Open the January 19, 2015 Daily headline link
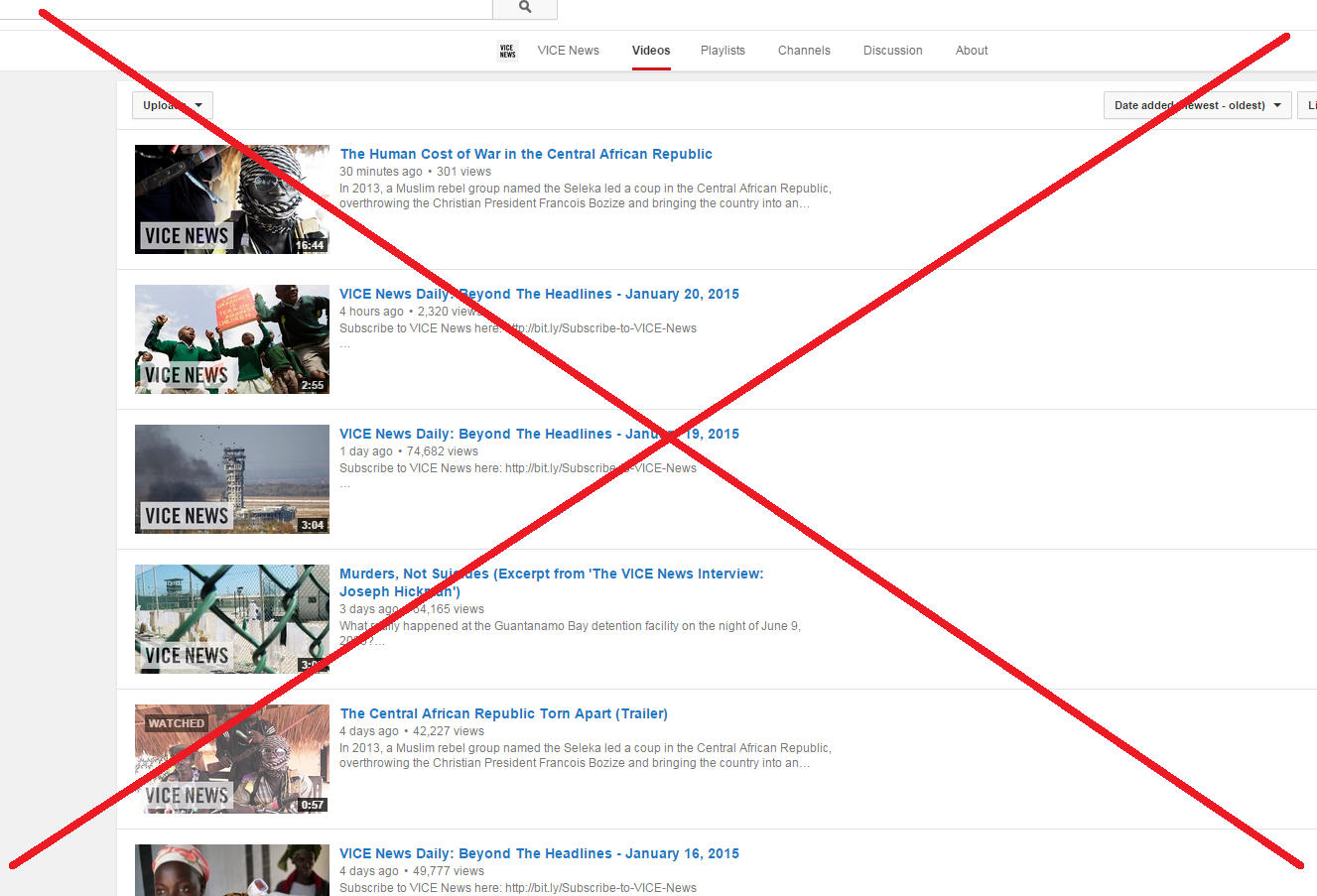This screenshot has height=896, width=1317. [x=539, y=434]
